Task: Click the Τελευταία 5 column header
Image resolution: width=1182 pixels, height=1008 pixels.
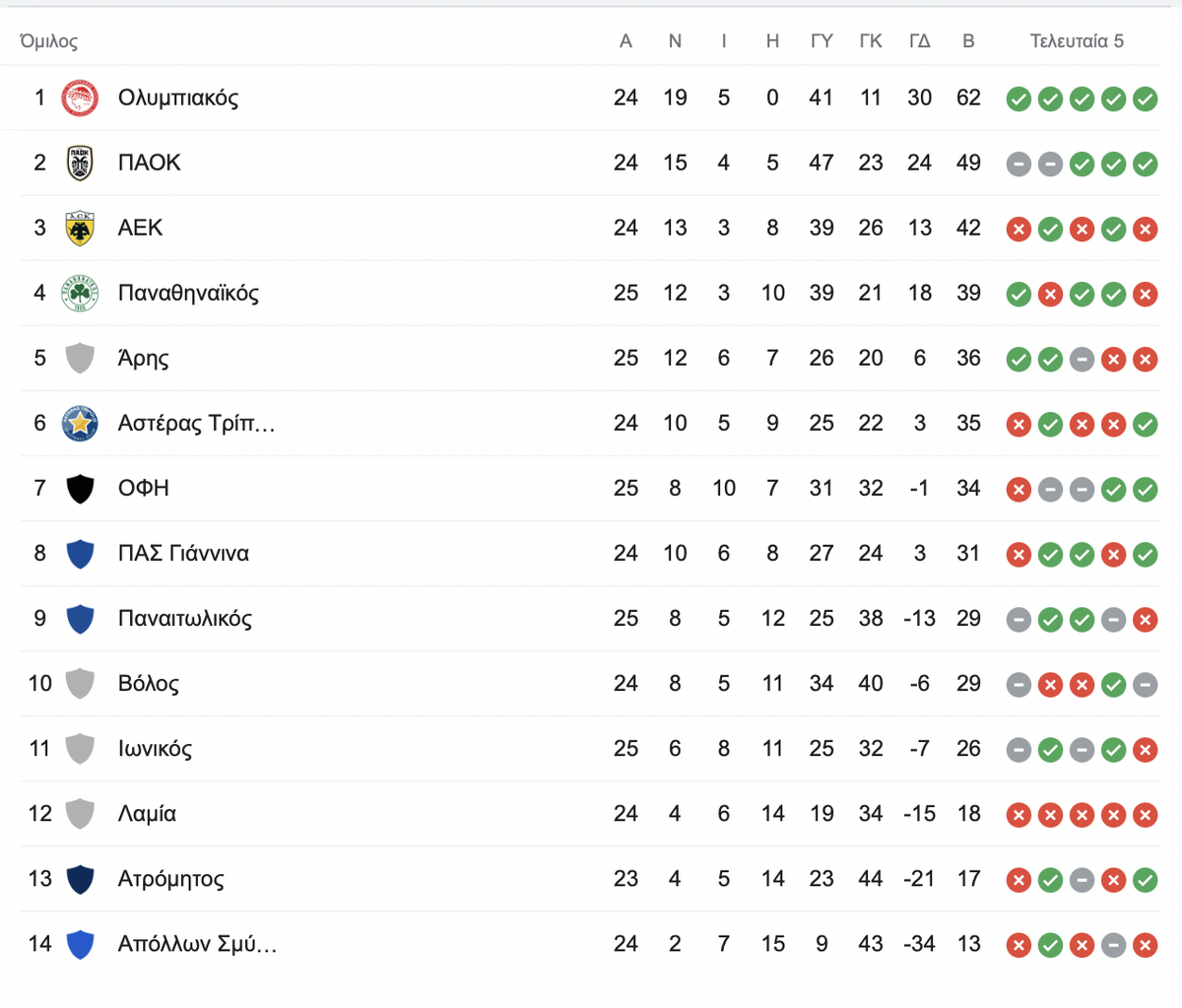Action: [1077, 40]
